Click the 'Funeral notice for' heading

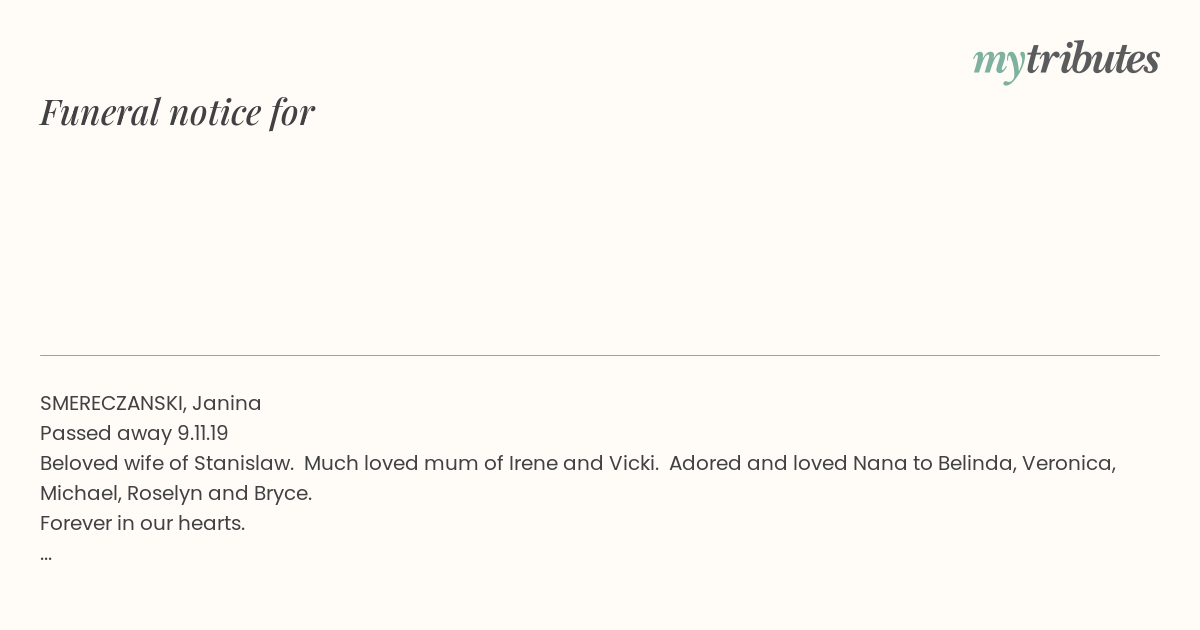pyautogui.click(x=177, y=112)
